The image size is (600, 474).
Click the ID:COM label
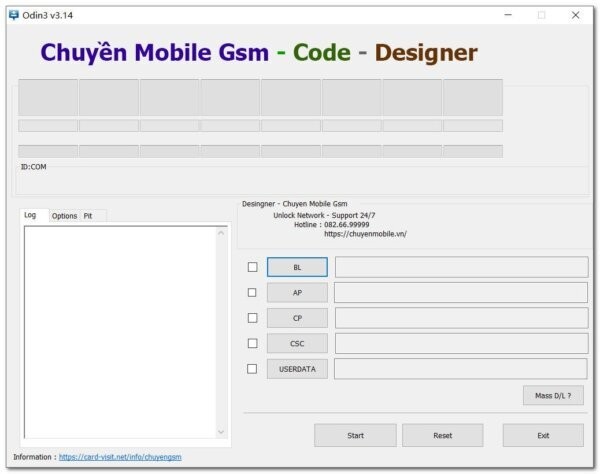pyautogui.click(x=34, y=167)
